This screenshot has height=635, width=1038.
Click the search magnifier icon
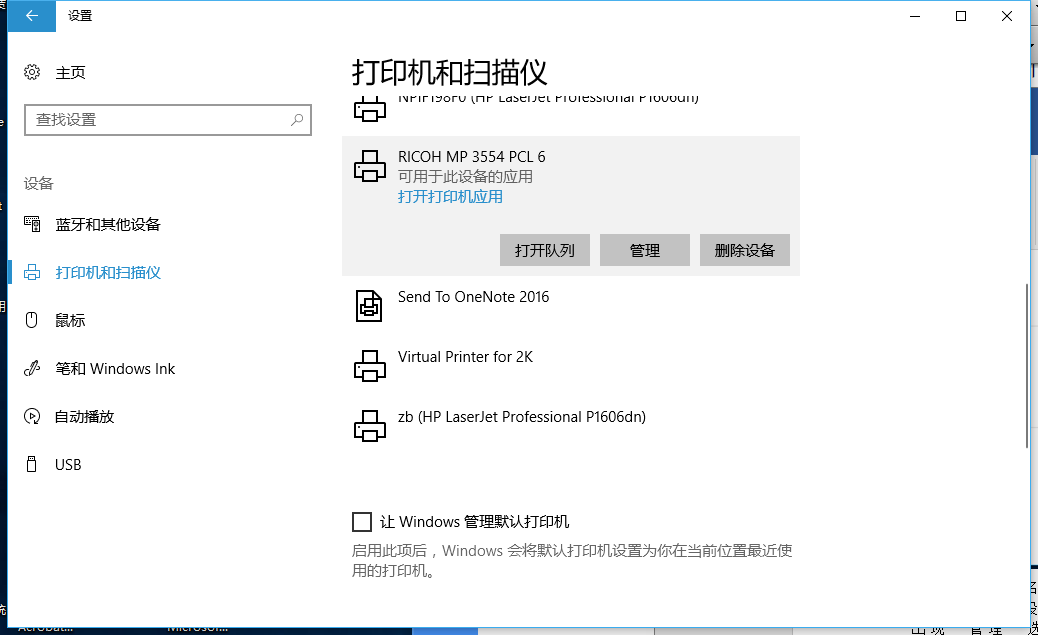coord(297,119)
